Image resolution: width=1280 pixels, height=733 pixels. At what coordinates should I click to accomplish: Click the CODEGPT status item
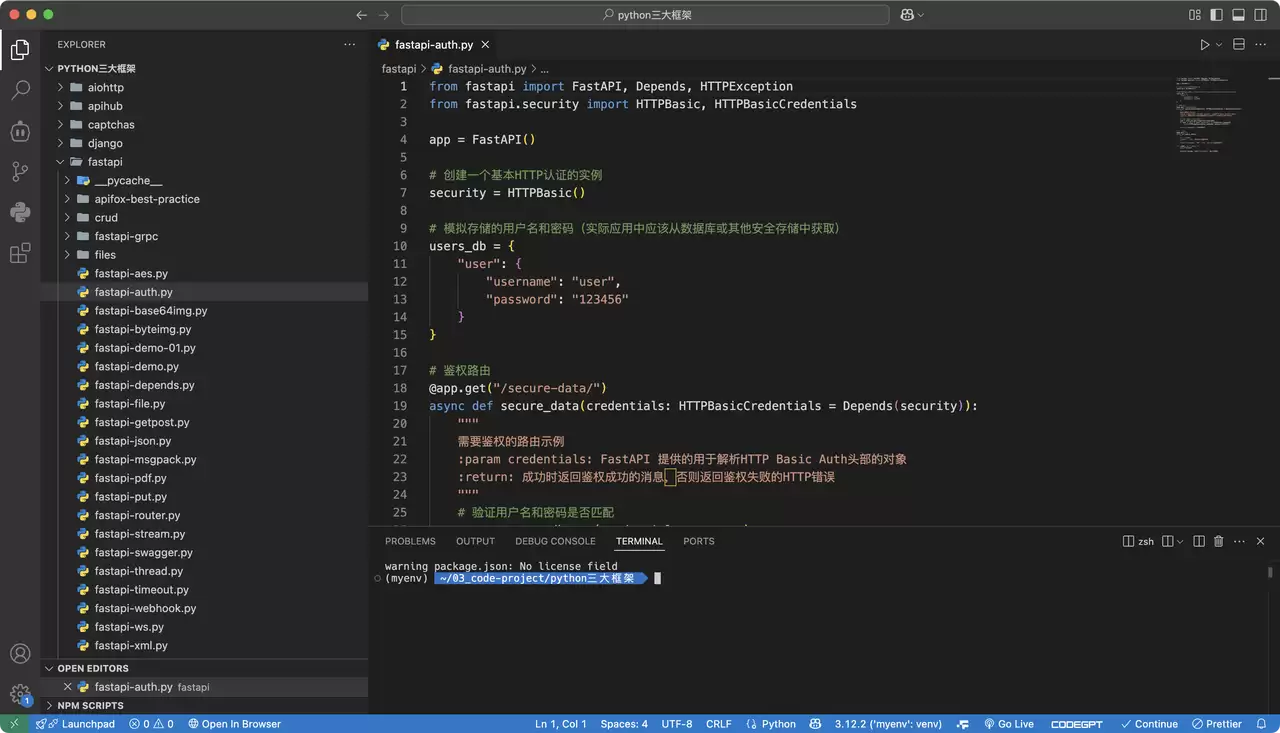(x=1078, y=724)
